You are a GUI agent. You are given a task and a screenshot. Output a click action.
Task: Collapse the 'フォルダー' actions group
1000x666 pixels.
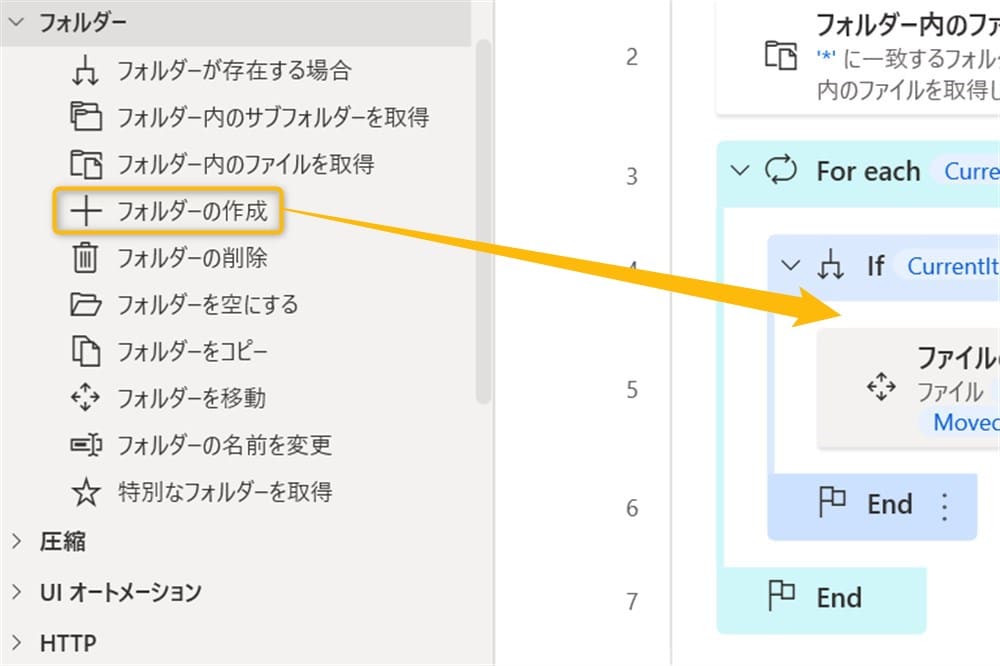click(17, 24)
